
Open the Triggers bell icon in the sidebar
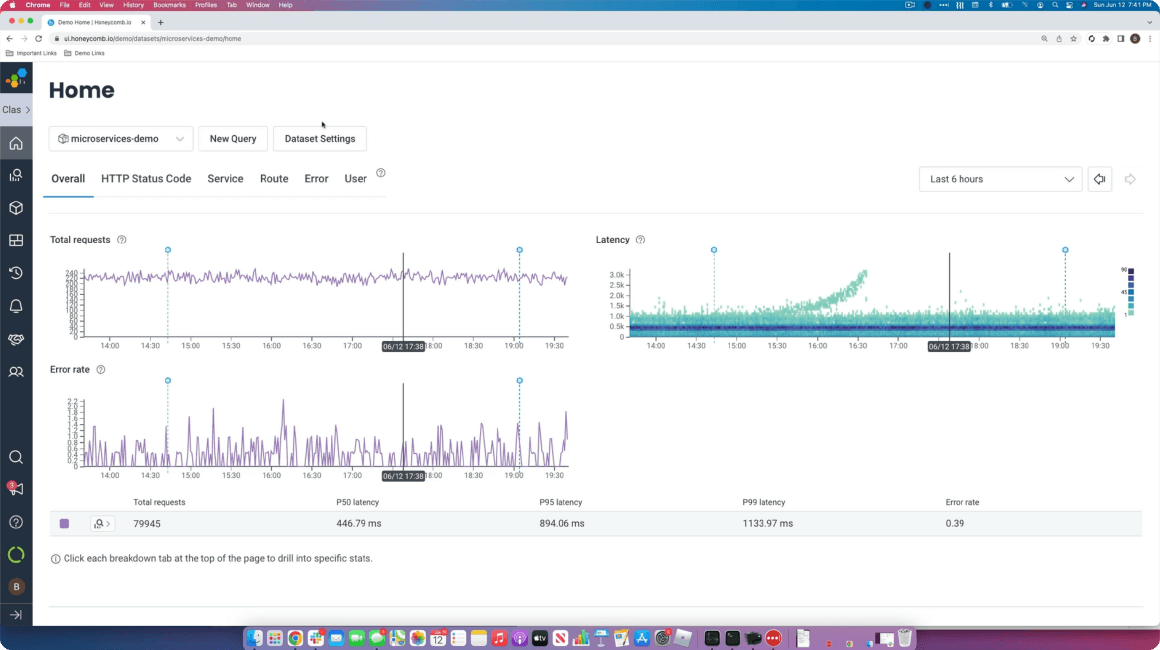(x=16, y=306)
